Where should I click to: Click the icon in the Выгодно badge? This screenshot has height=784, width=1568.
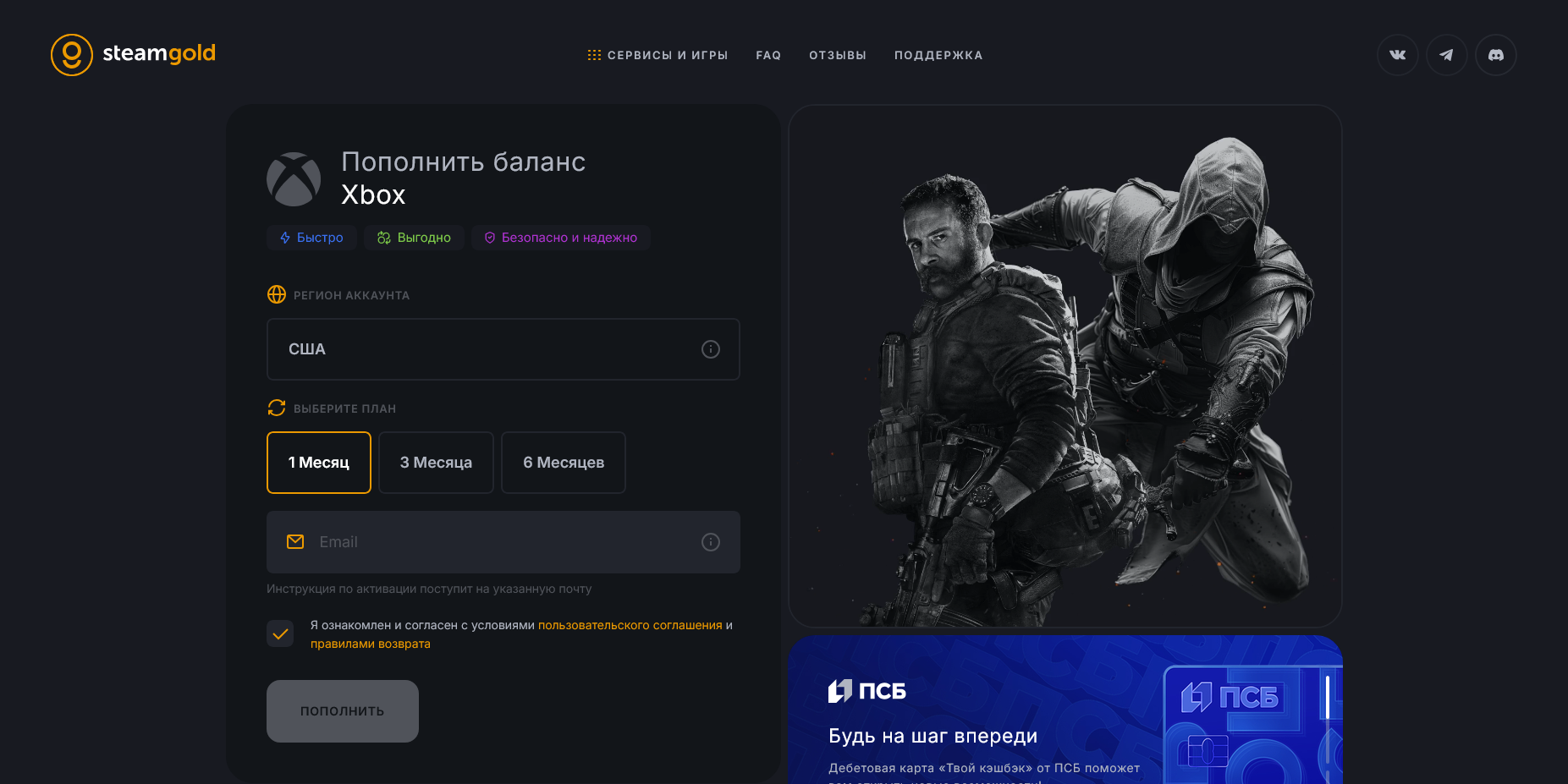[x=384, y=238]
